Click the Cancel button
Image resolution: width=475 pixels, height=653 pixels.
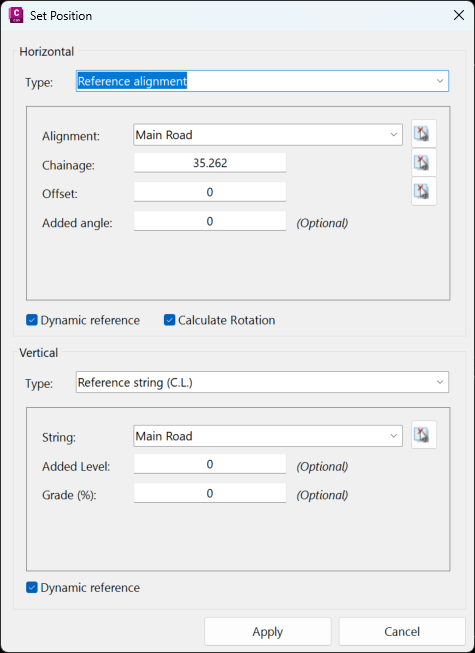click(402, 632)
